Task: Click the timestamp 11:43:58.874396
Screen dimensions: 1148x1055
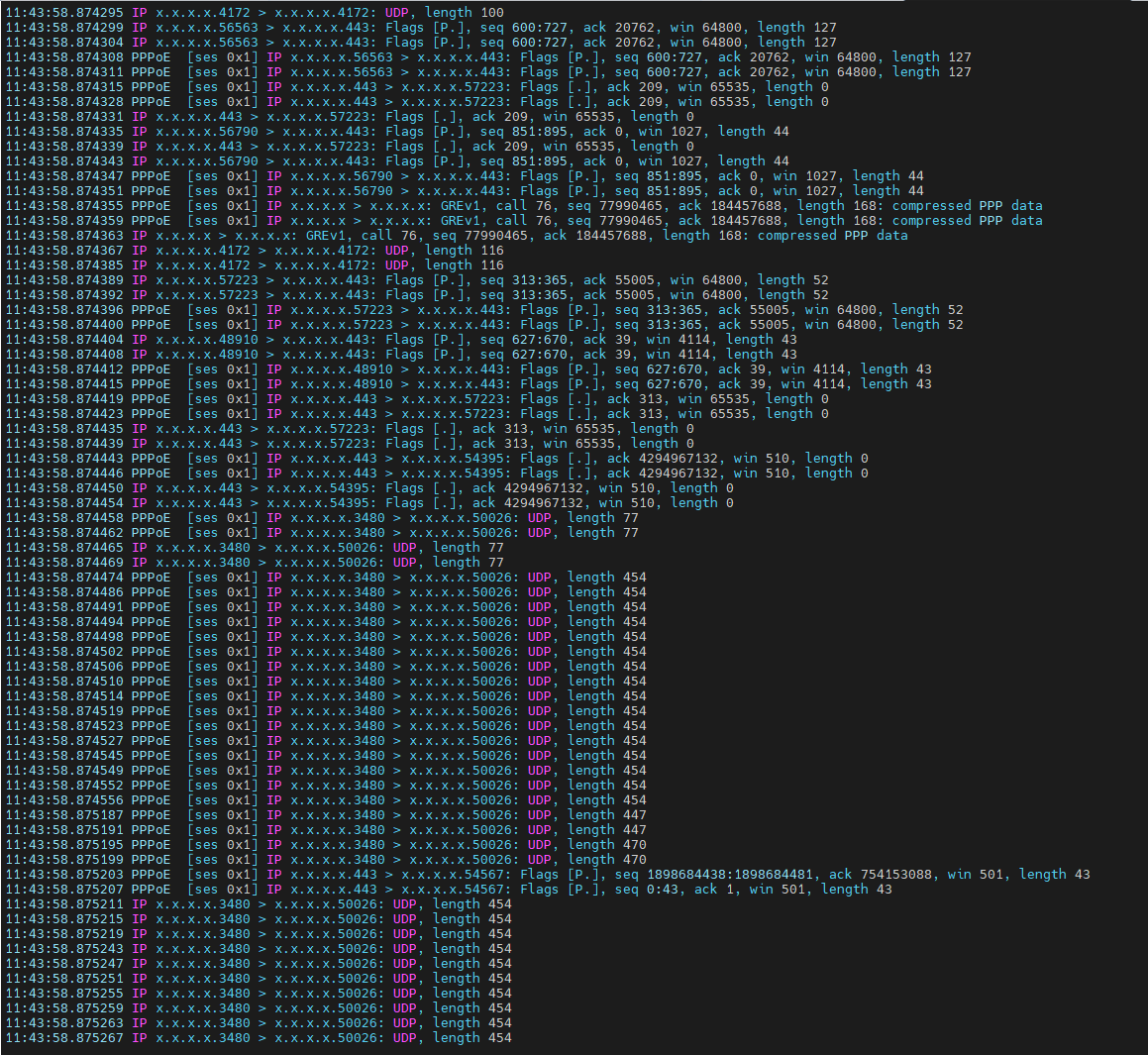Action: (64, 310)
